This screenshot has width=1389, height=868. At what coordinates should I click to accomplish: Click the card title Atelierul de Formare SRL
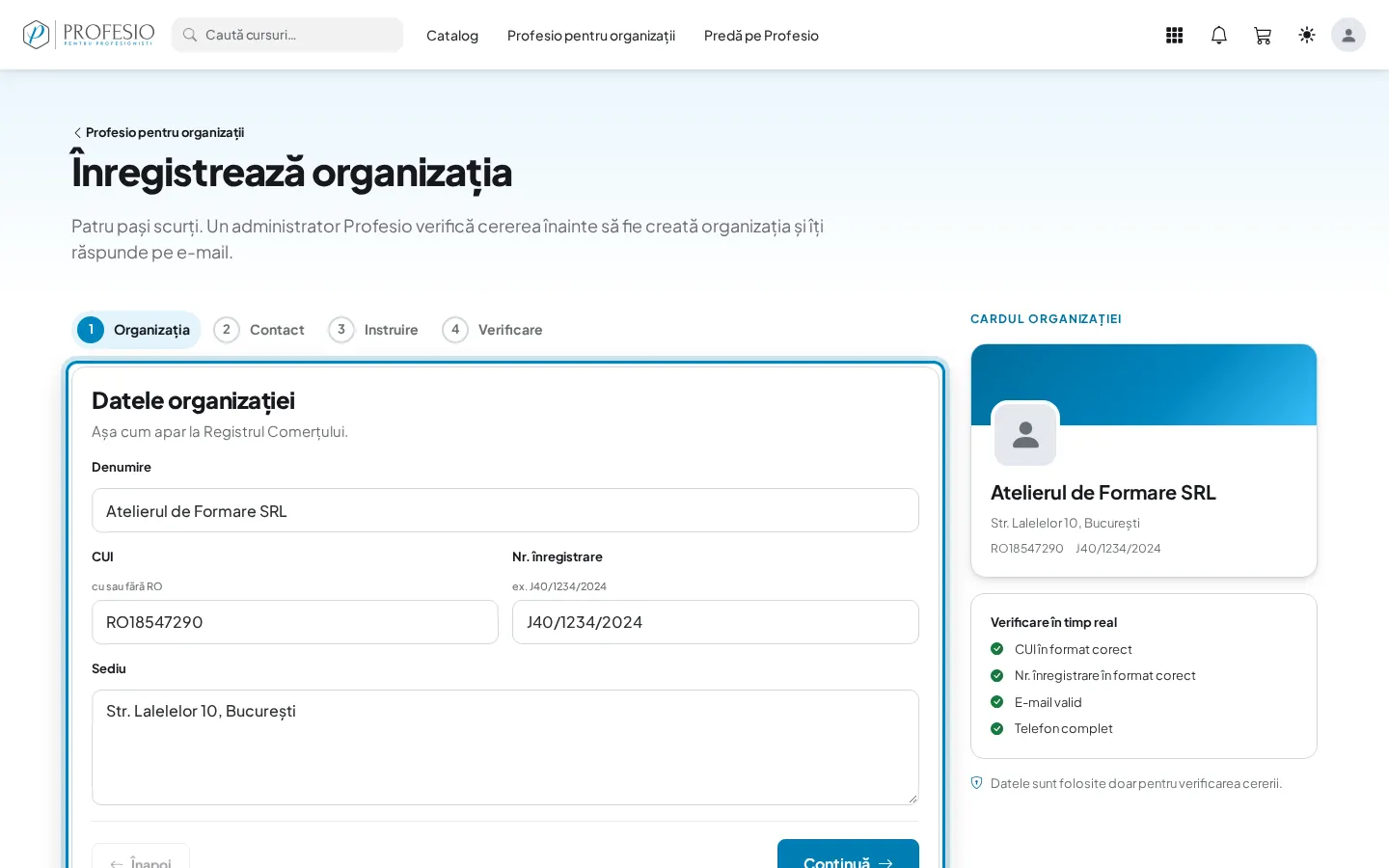1103,493
